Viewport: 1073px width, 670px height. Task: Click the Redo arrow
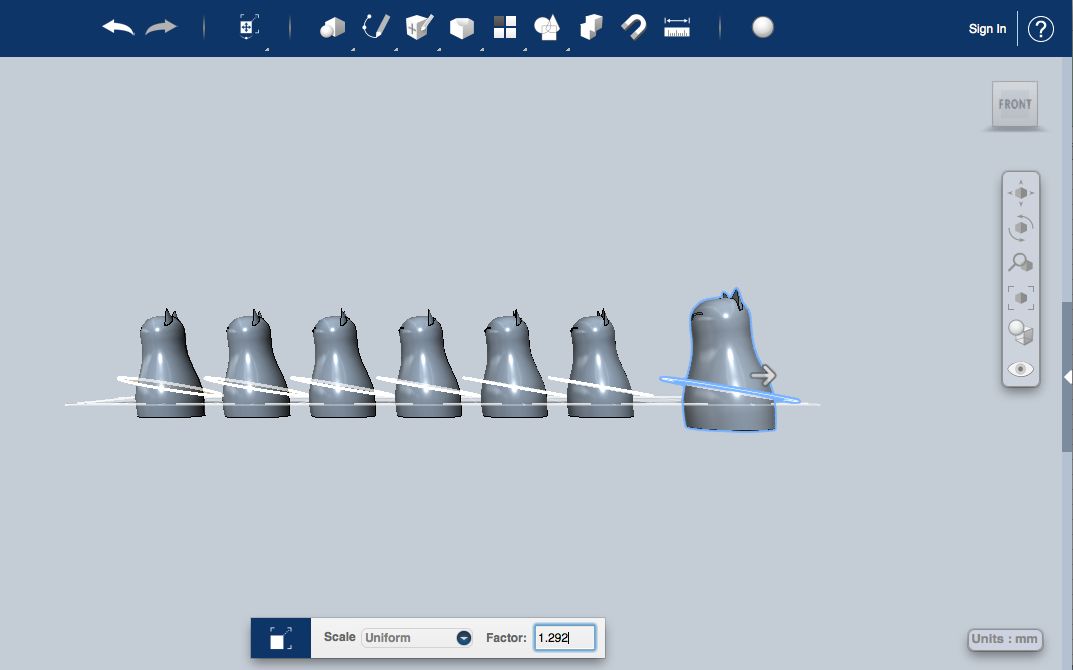click(x=161, y=28)
